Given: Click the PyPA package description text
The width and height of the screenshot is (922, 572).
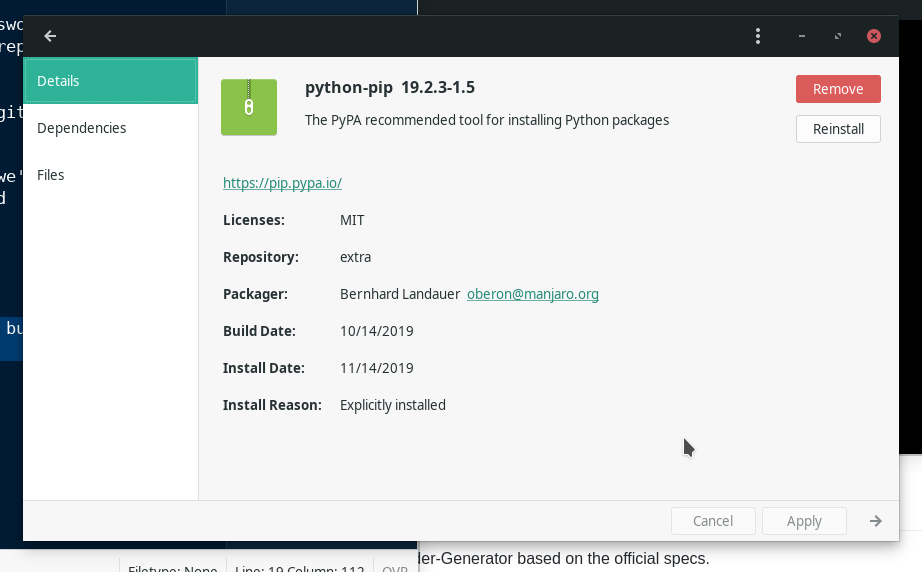Looking at the screenshot, I should [x=487, y=120].
